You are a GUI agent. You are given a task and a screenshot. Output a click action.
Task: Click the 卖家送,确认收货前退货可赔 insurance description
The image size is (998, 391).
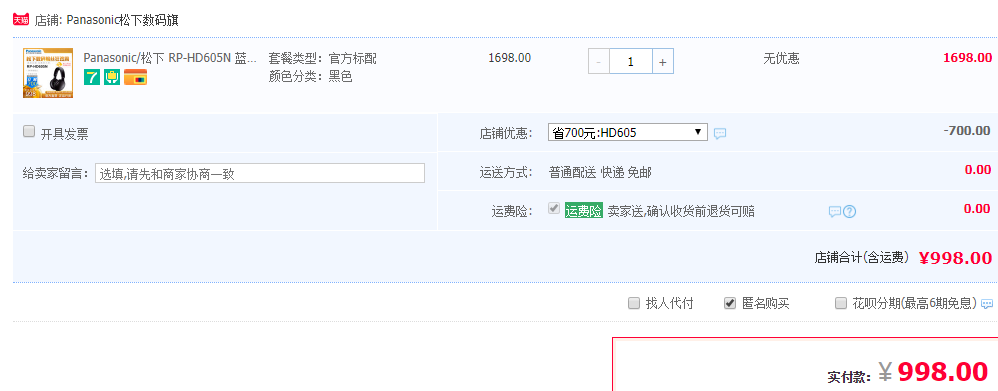[x=681, y=211]
